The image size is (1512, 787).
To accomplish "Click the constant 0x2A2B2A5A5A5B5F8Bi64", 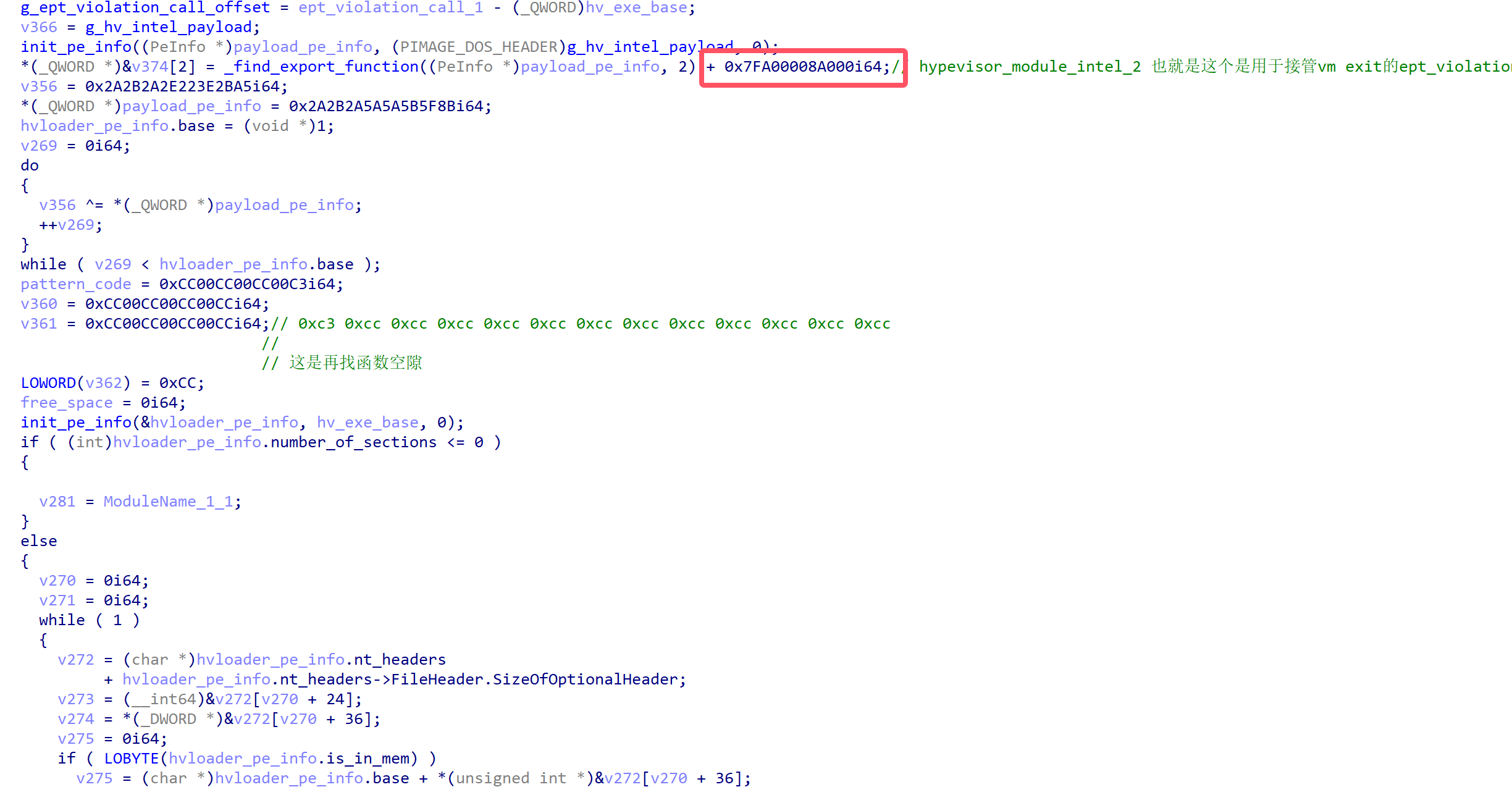I will click(386, 106).
